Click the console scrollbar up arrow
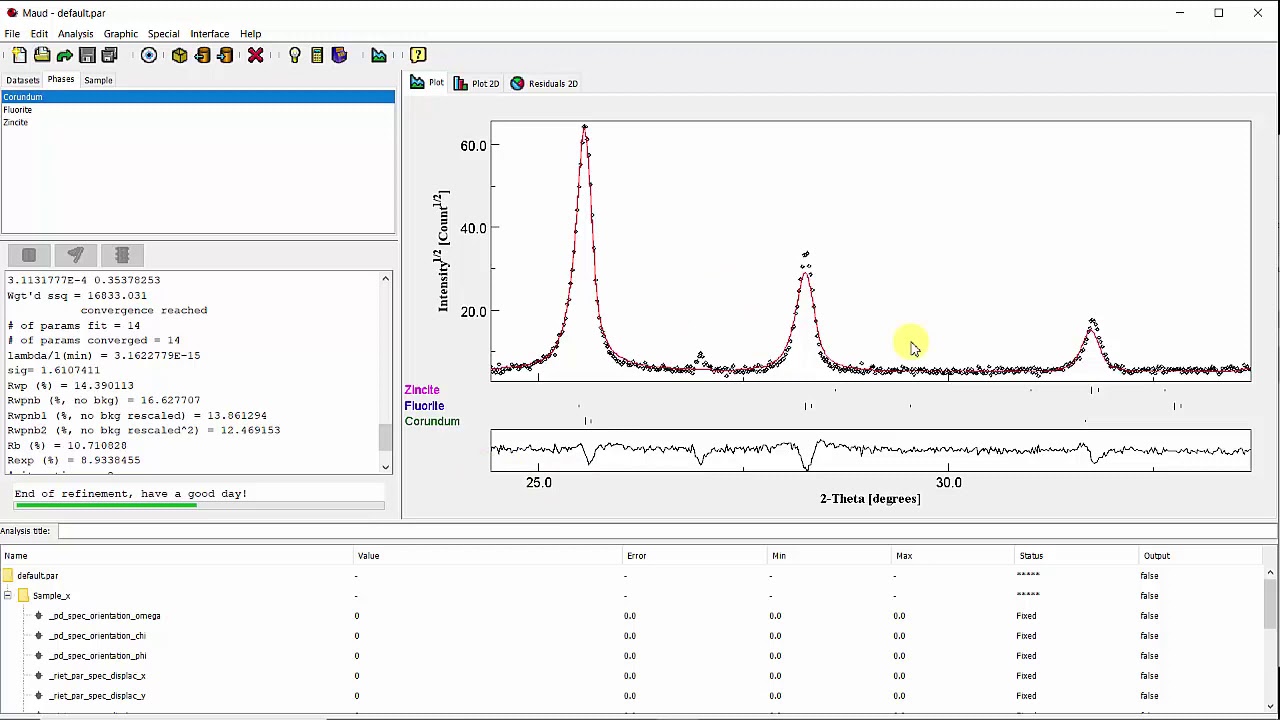Image resolution: width=1280 pixels, height=720 pixels. 386,280
